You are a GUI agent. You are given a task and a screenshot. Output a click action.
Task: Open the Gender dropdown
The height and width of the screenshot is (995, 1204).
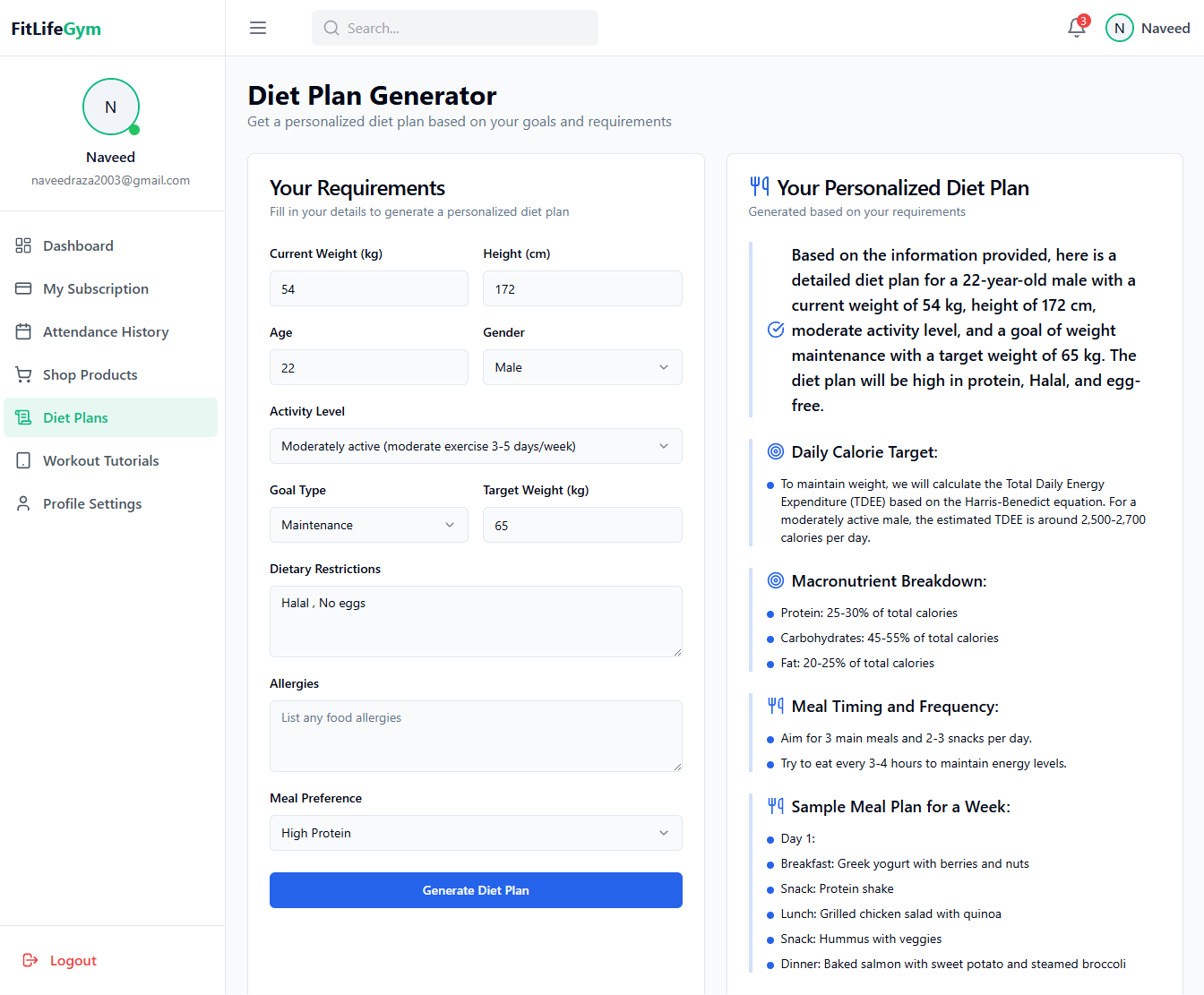tap(582, 367)
